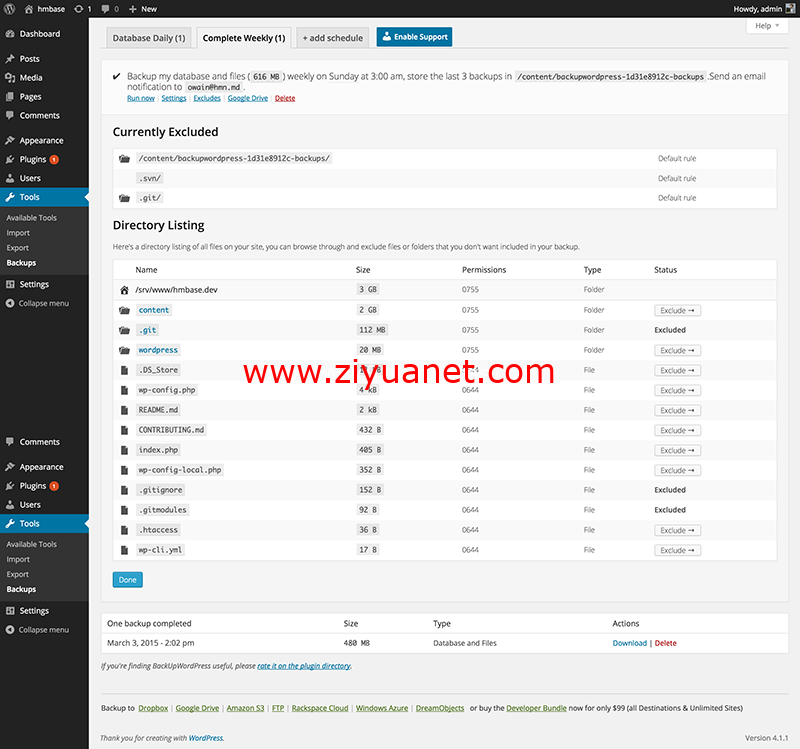Click the file icon beside .htaccess
The image size is (800, 749).
coord(124,530)
